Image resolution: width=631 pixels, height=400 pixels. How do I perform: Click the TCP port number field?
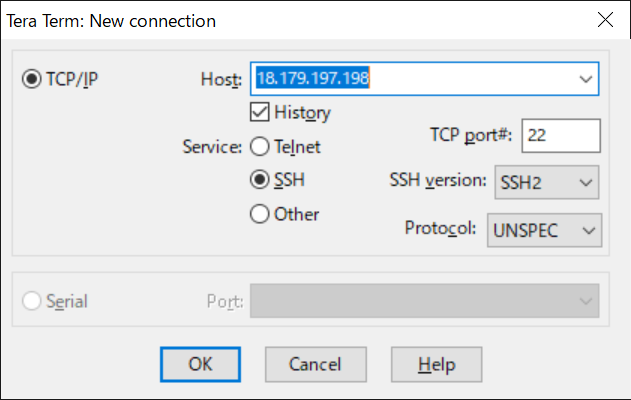pos(561,136)
